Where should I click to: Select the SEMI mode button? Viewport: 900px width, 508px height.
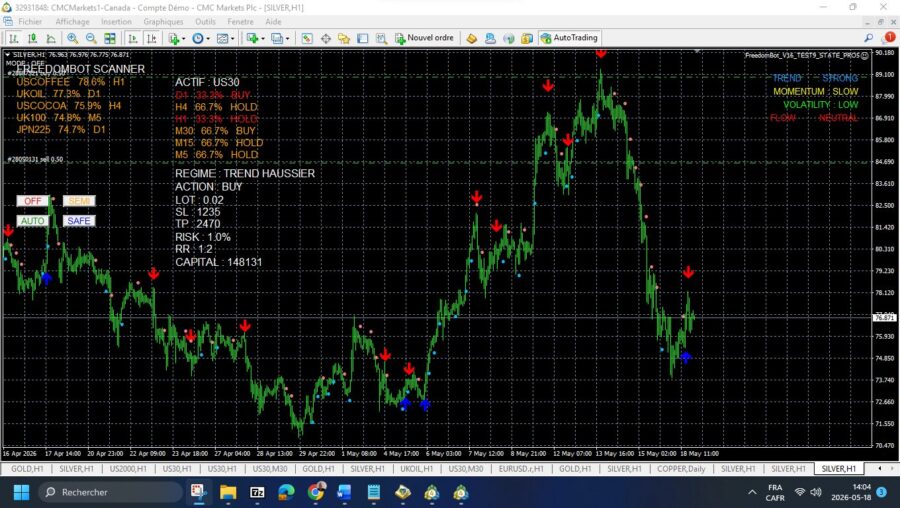[x=79, y=201]
